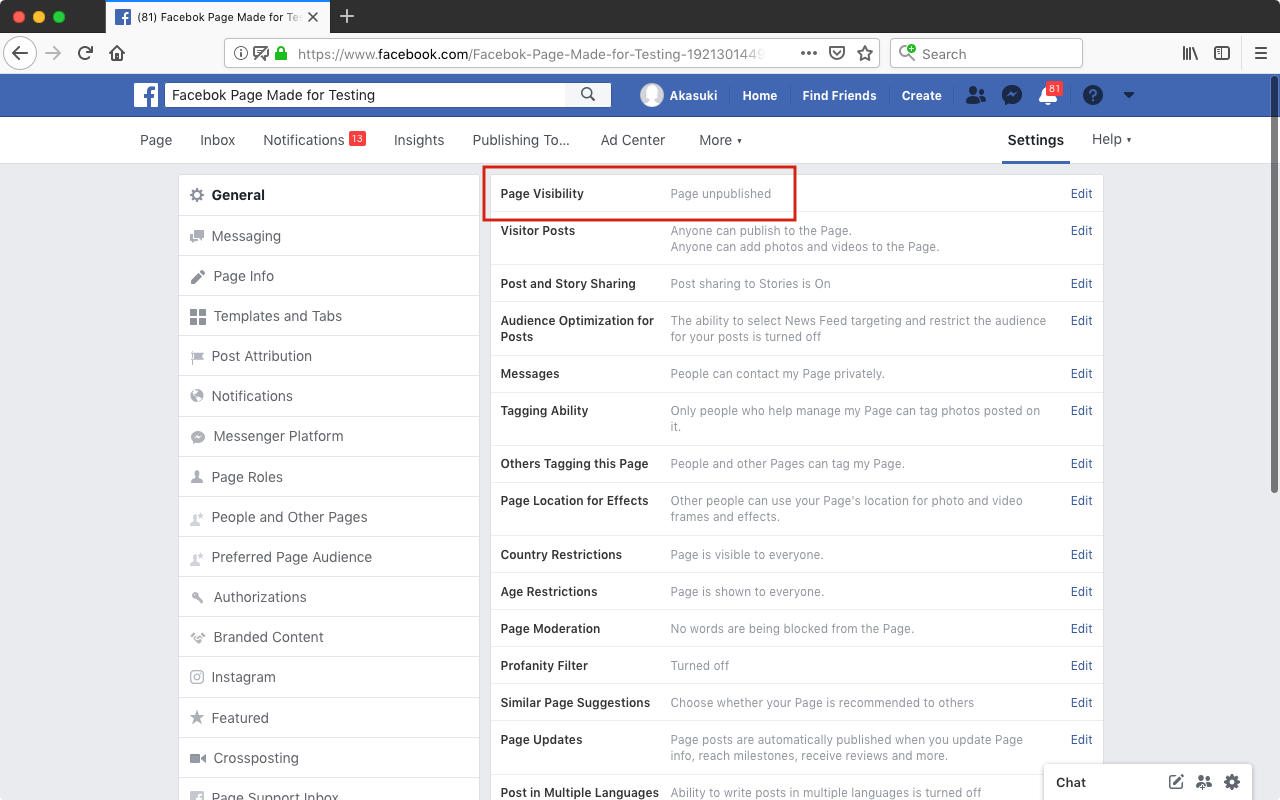Viewport: 1280px width, 800px height.
Task: Select Messenger Platform in sidebar
Action: [329, 436]
